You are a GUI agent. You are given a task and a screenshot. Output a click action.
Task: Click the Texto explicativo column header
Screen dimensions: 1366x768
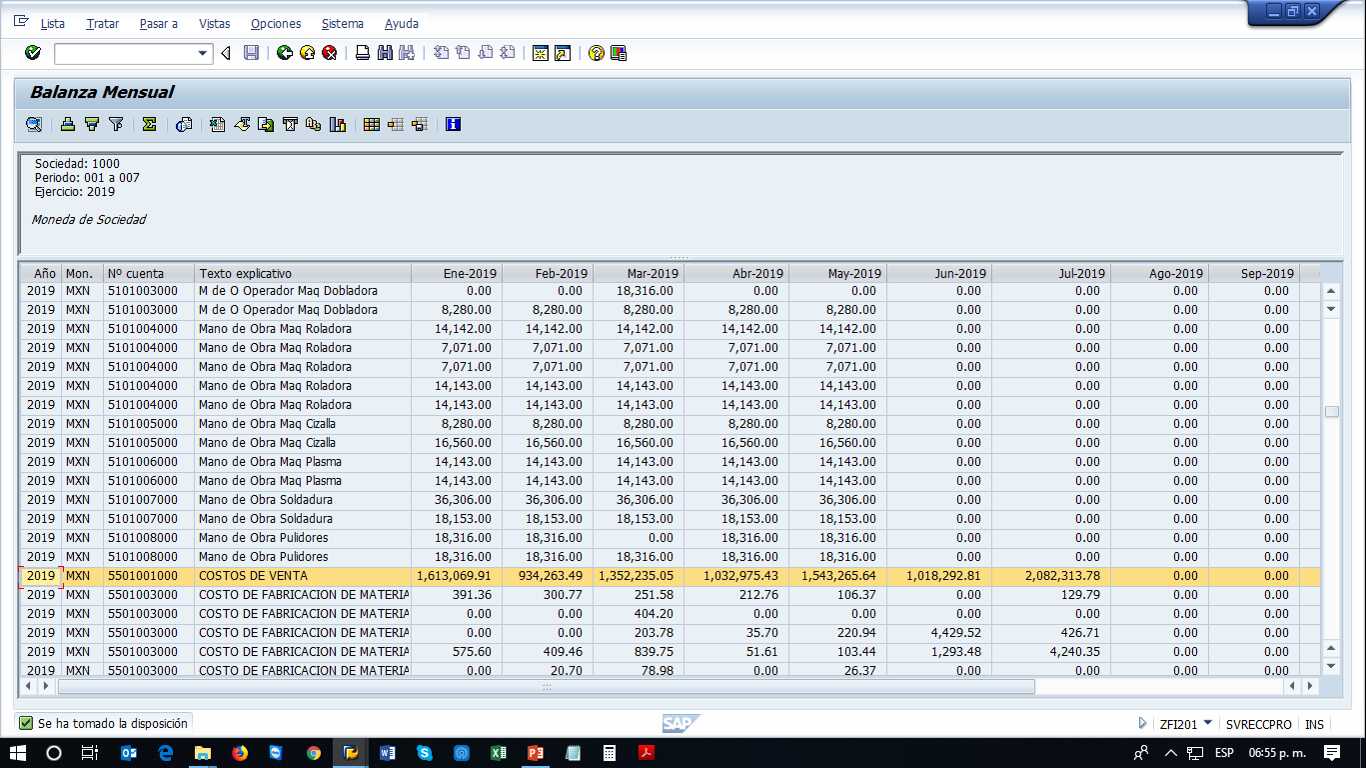303,273
